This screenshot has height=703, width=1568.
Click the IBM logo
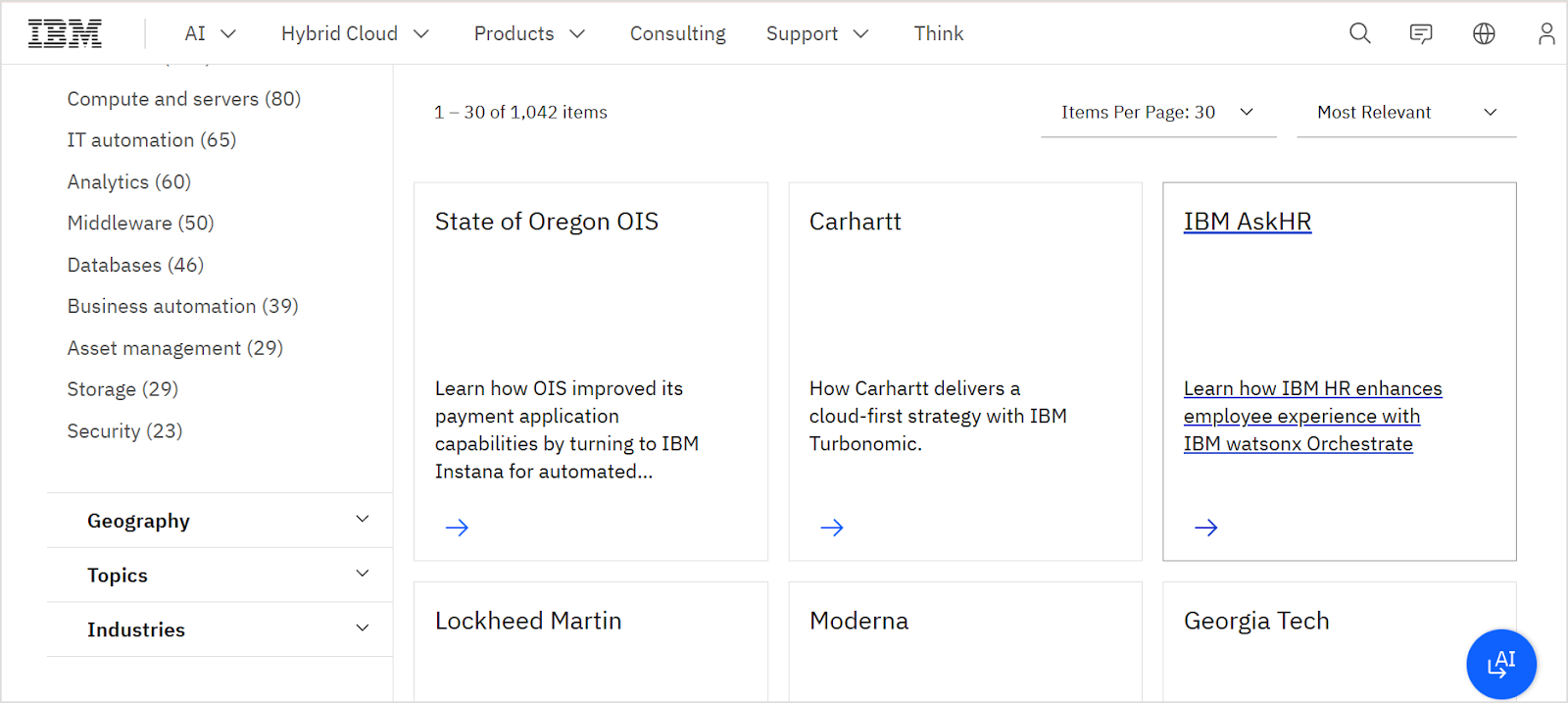65,33
